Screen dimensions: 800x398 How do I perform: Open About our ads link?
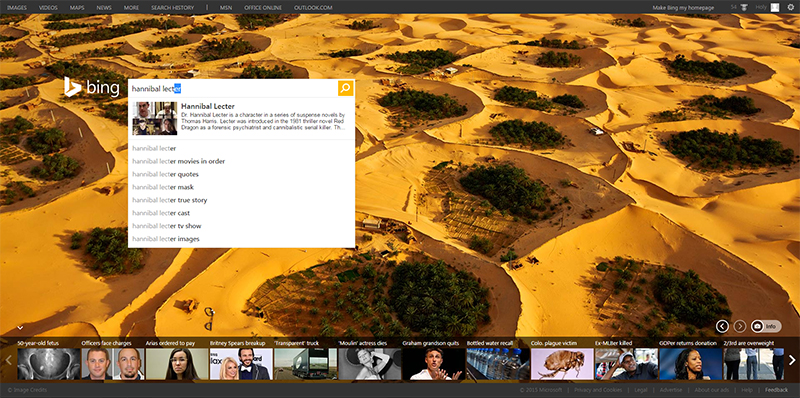[x=712, y=390]
